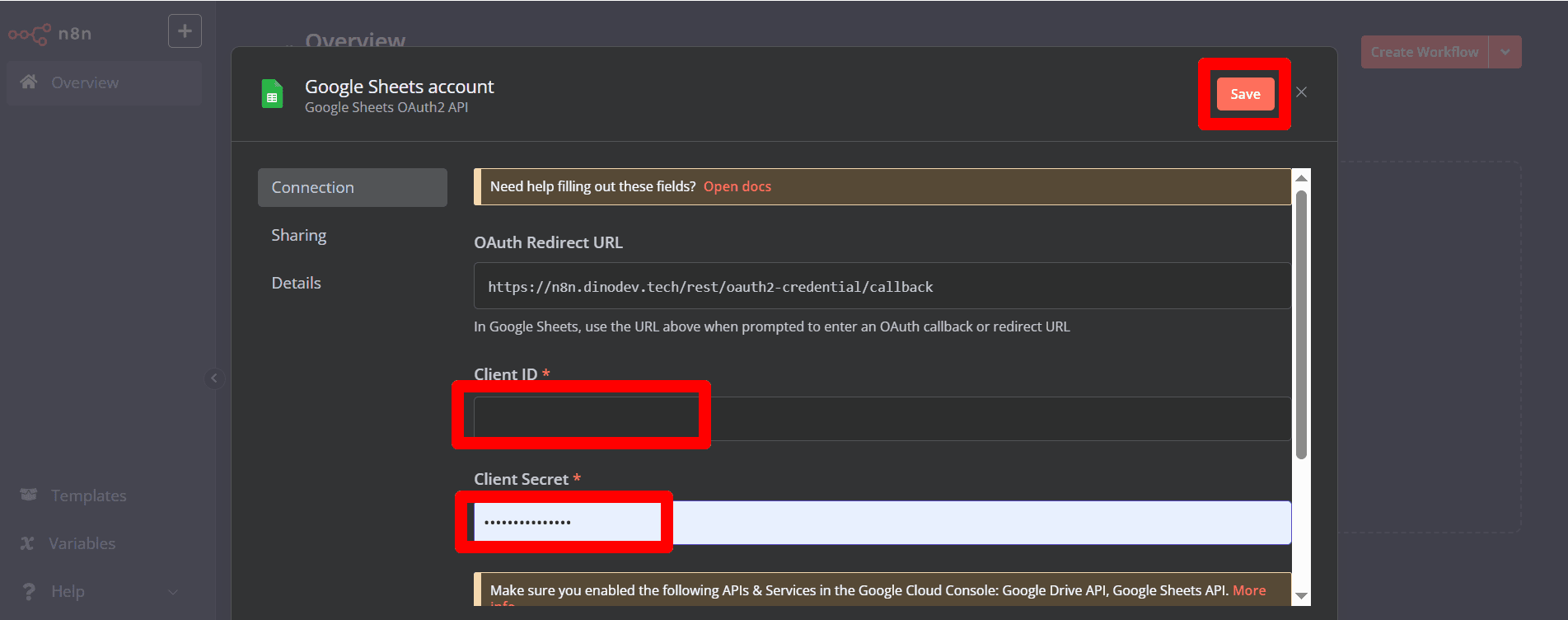This screenshot has width=1568, height=620.
Task: Click the Overview page heading
Action: 355,40
